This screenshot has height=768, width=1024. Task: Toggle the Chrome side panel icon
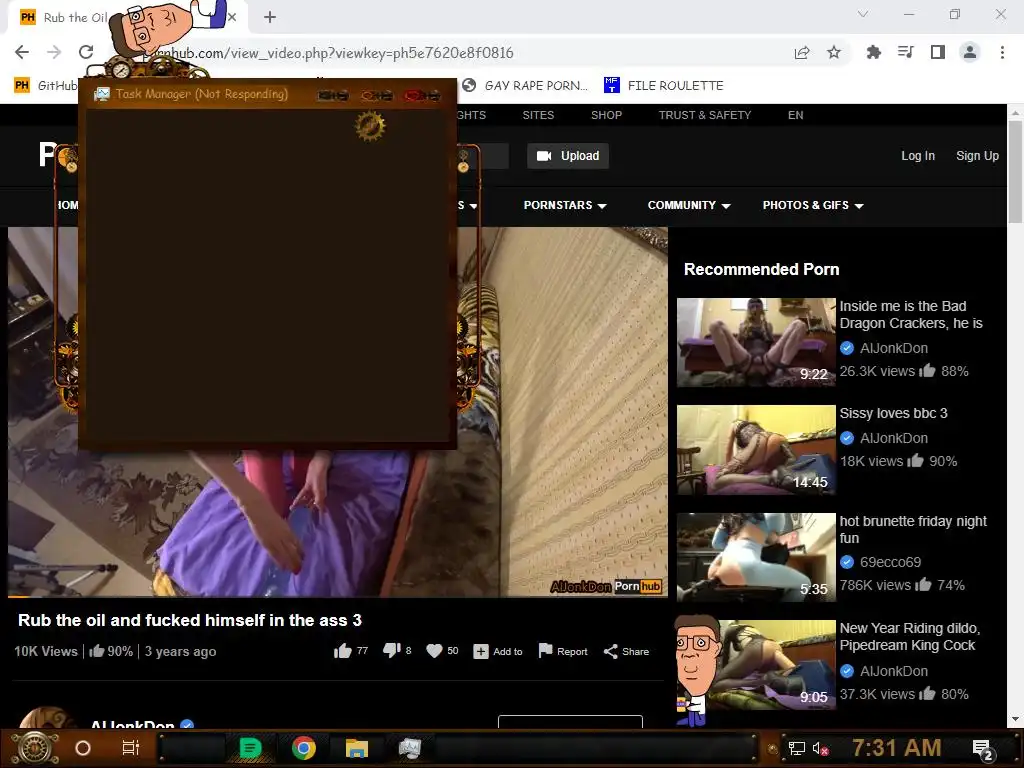point(938,52)
